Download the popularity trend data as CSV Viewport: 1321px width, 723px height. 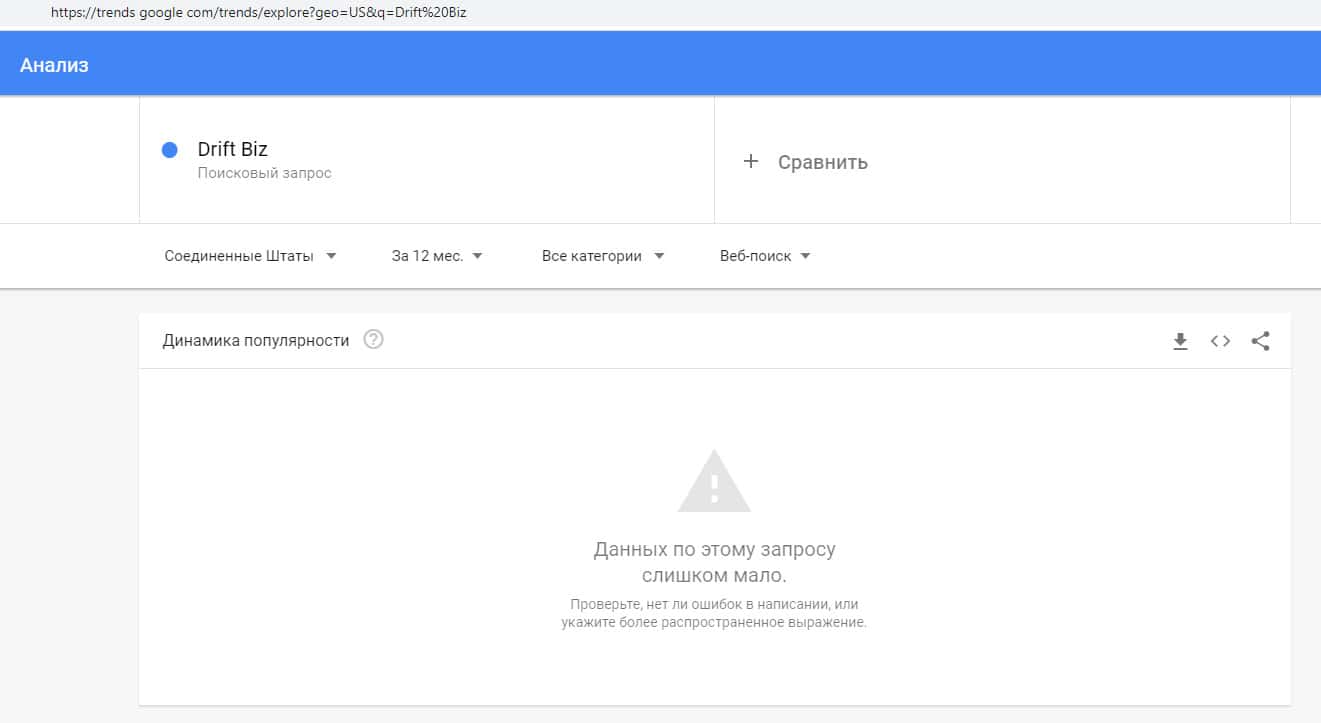point(1180,341)
